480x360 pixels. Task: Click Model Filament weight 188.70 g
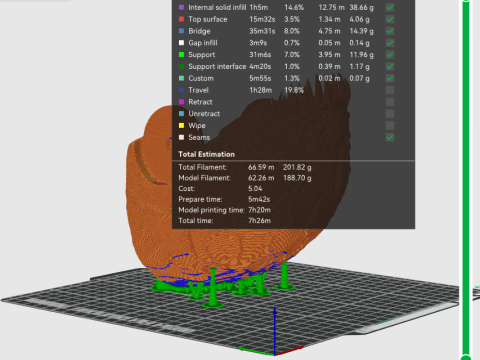coord(297,178)
